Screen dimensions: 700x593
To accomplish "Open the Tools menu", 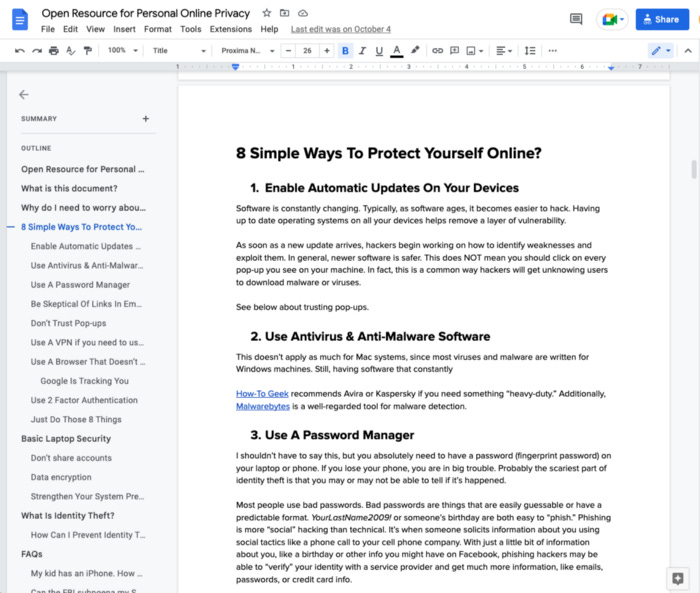I will (x=191, y=29).
